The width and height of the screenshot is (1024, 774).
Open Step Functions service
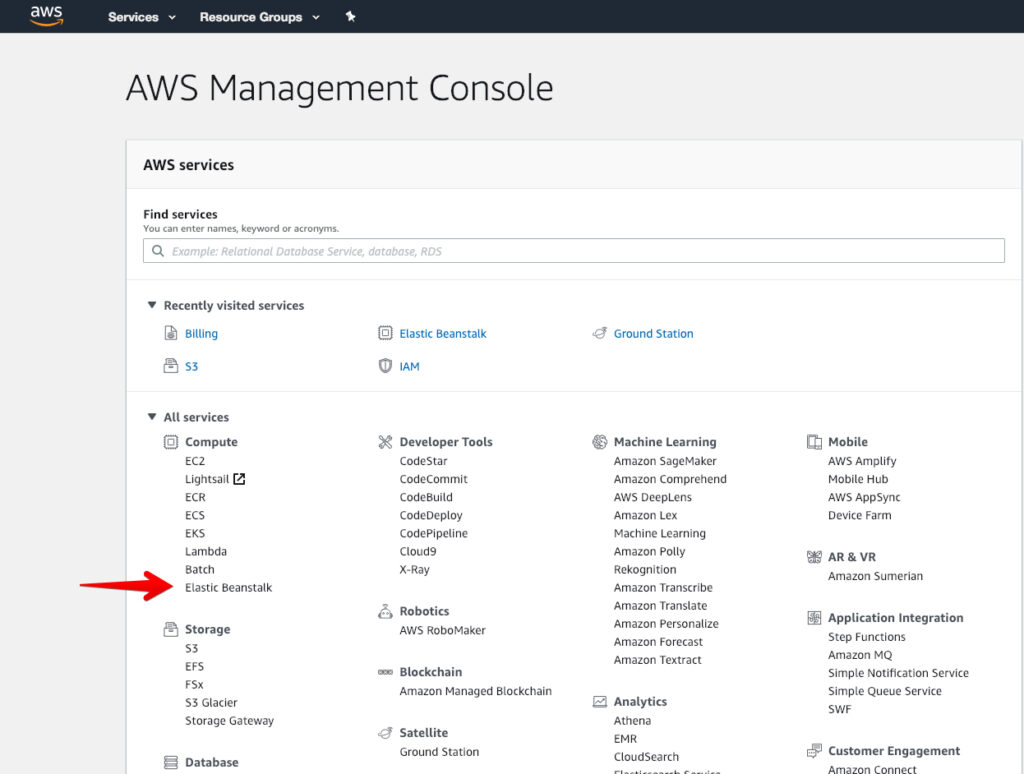867,636
